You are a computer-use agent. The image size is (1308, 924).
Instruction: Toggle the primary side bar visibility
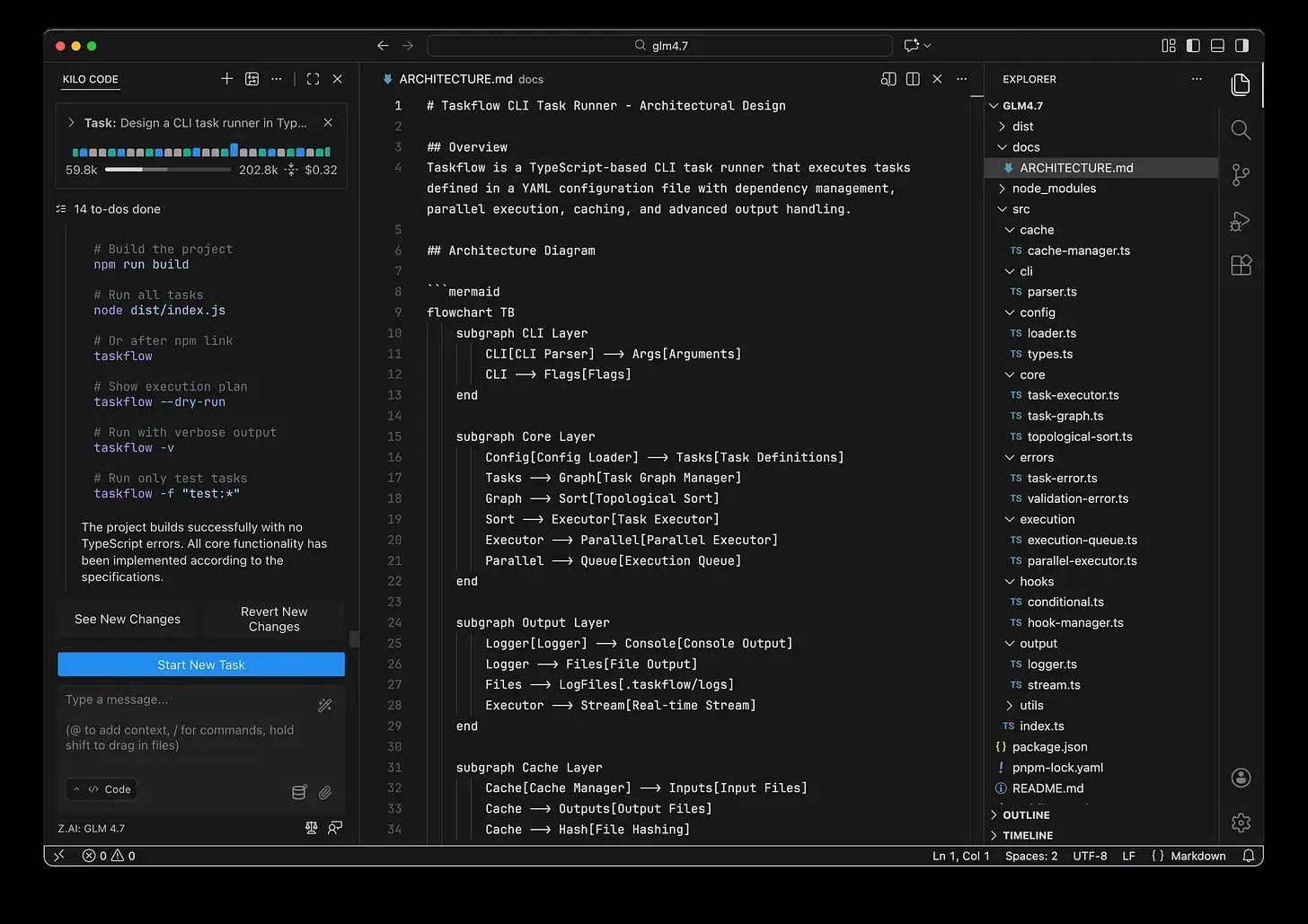[x=1193, y=46]
